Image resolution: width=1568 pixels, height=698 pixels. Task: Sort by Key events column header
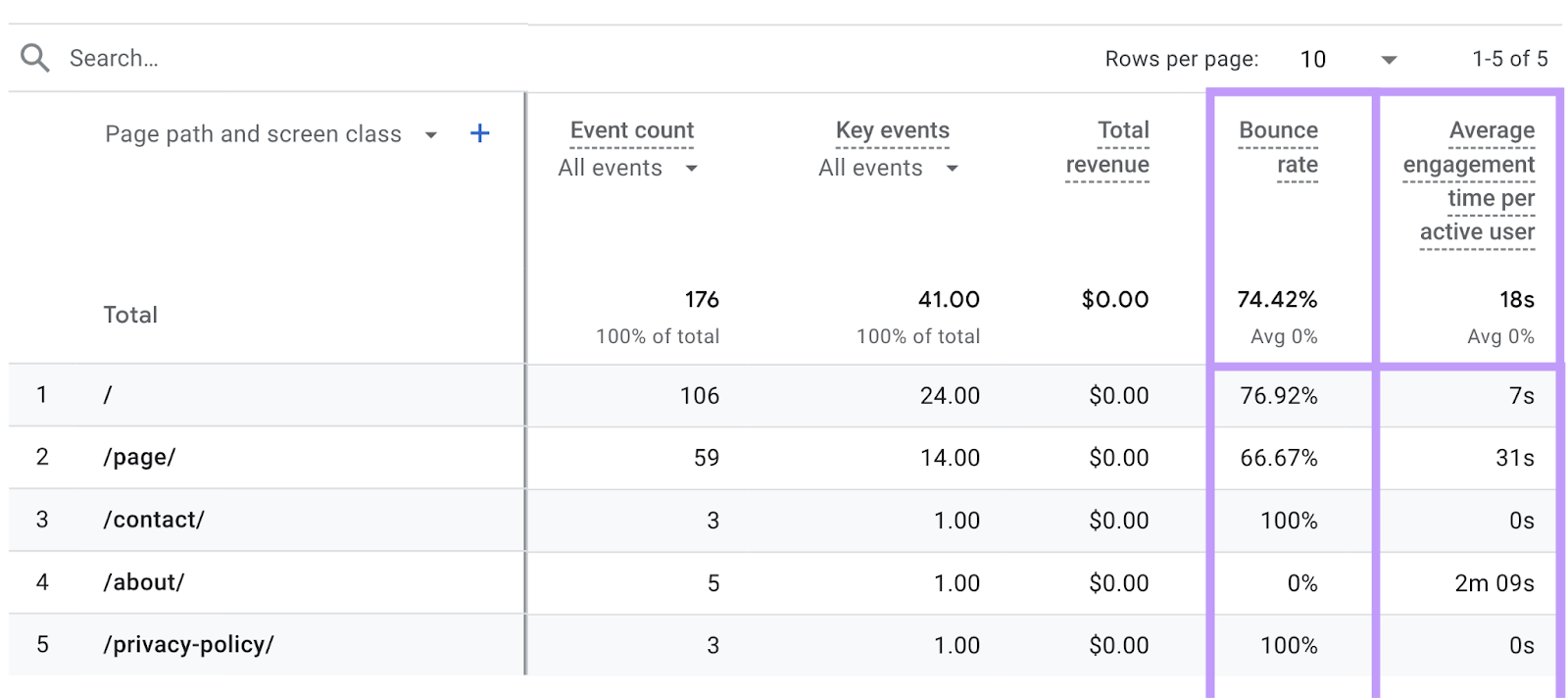(892, 130)
